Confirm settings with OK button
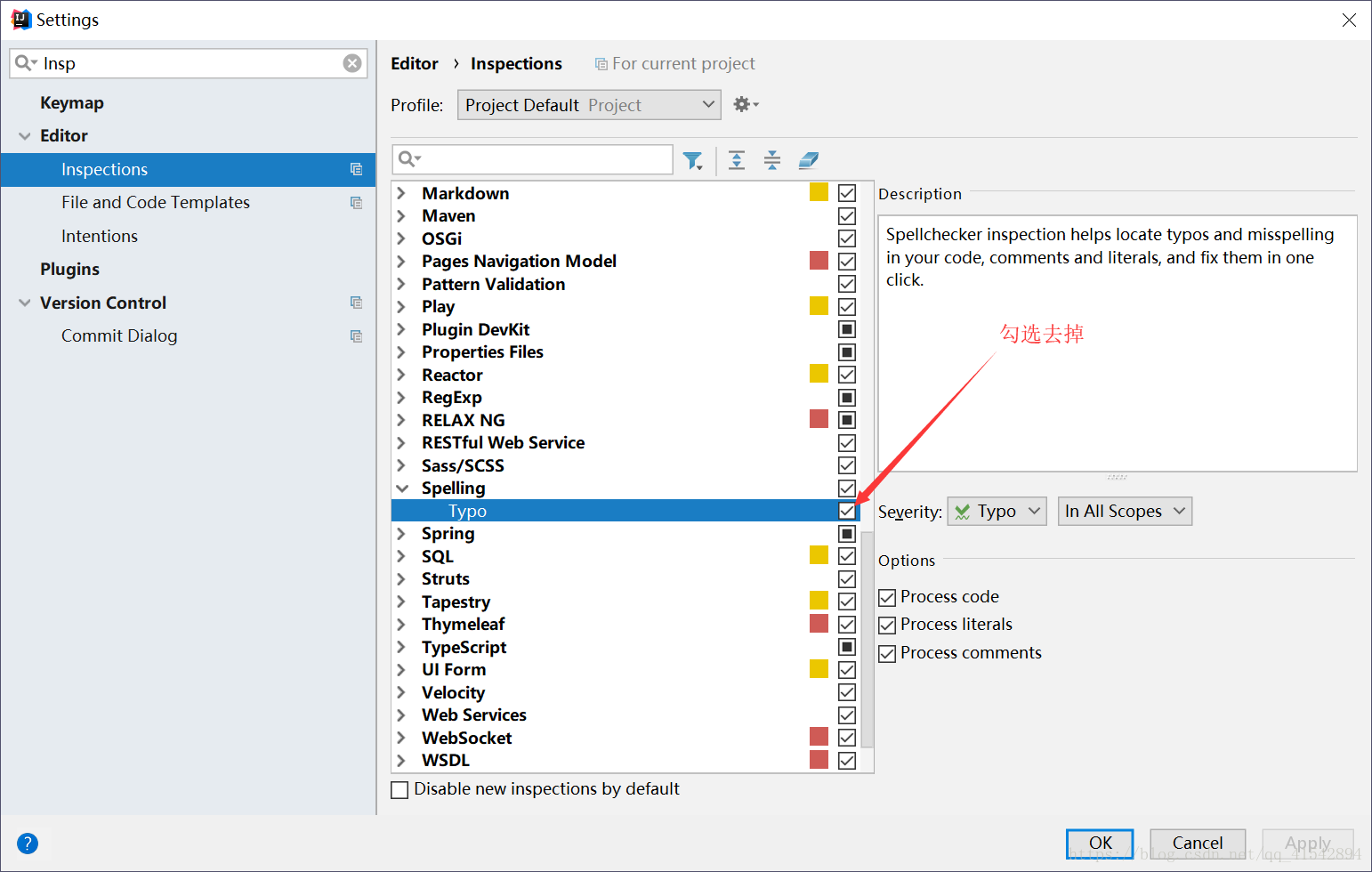Image resolution: width=1372 pixels, height=872 pixels. coord(1100,844)
